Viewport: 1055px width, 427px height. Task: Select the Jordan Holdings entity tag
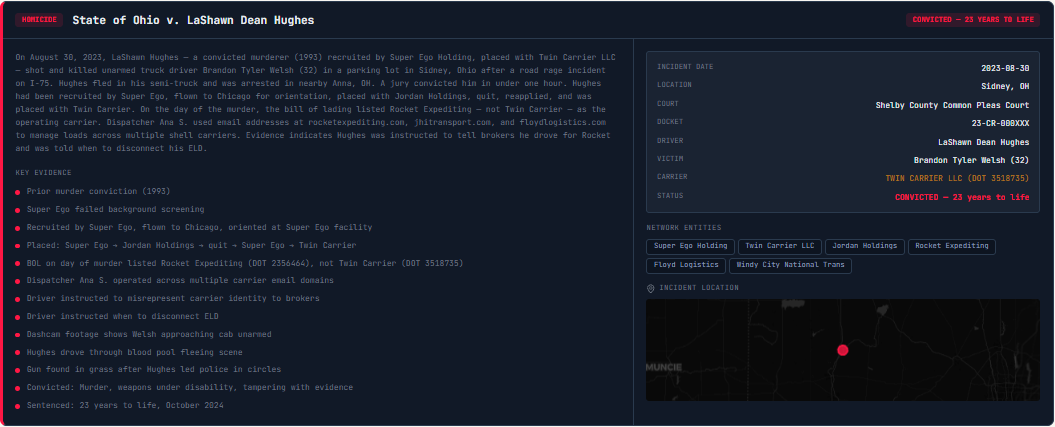[x=865, y=246]
